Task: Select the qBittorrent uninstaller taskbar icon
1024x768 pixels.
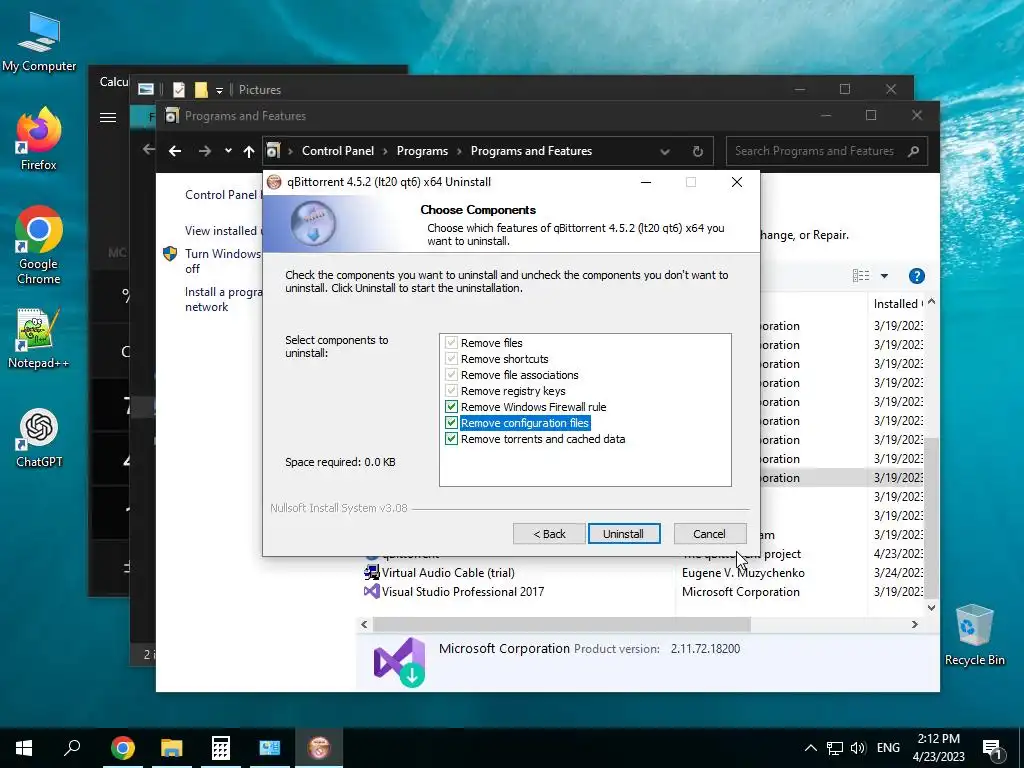Action: pos(319,748)
